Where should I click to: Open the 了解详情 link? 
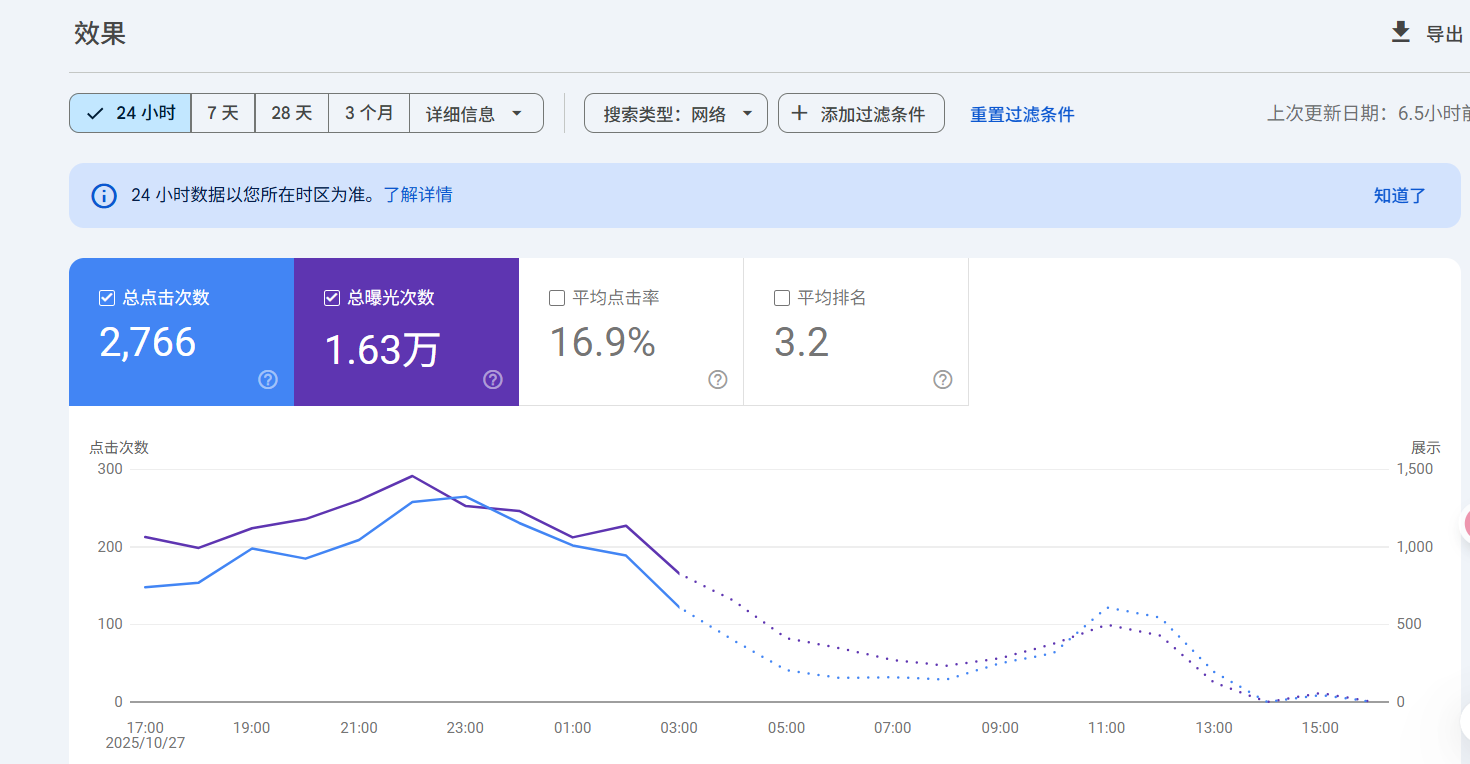click(418, 195)
